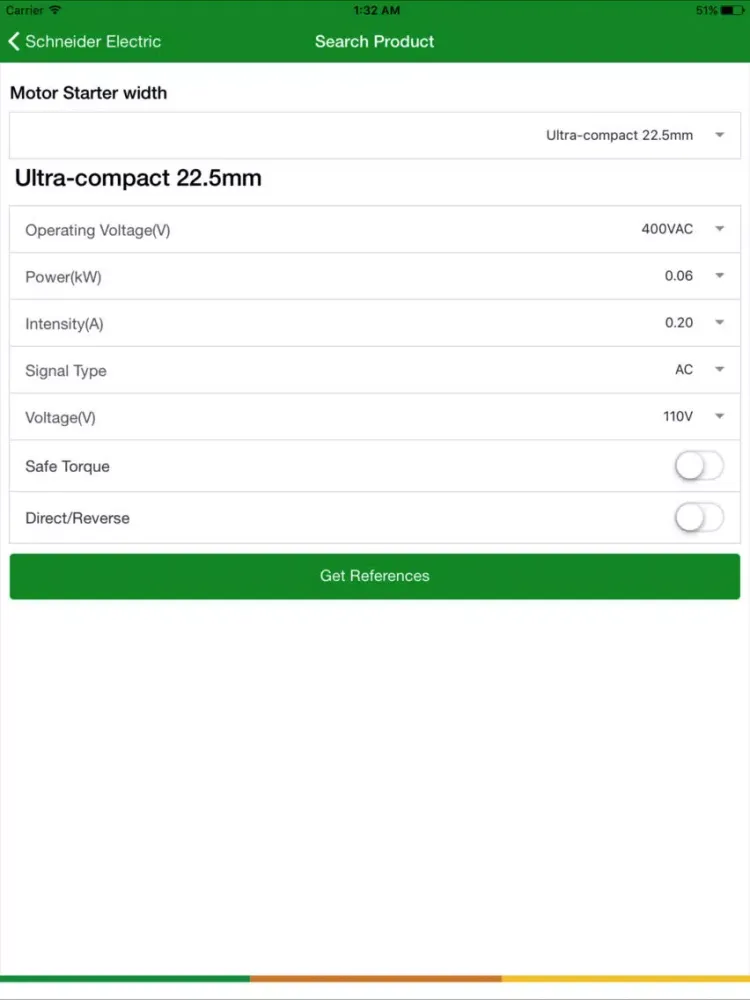Screen dimensions: 750x1000
Task: Toggle the Direct/Reverse switch
Action: (x=699, y=518)
